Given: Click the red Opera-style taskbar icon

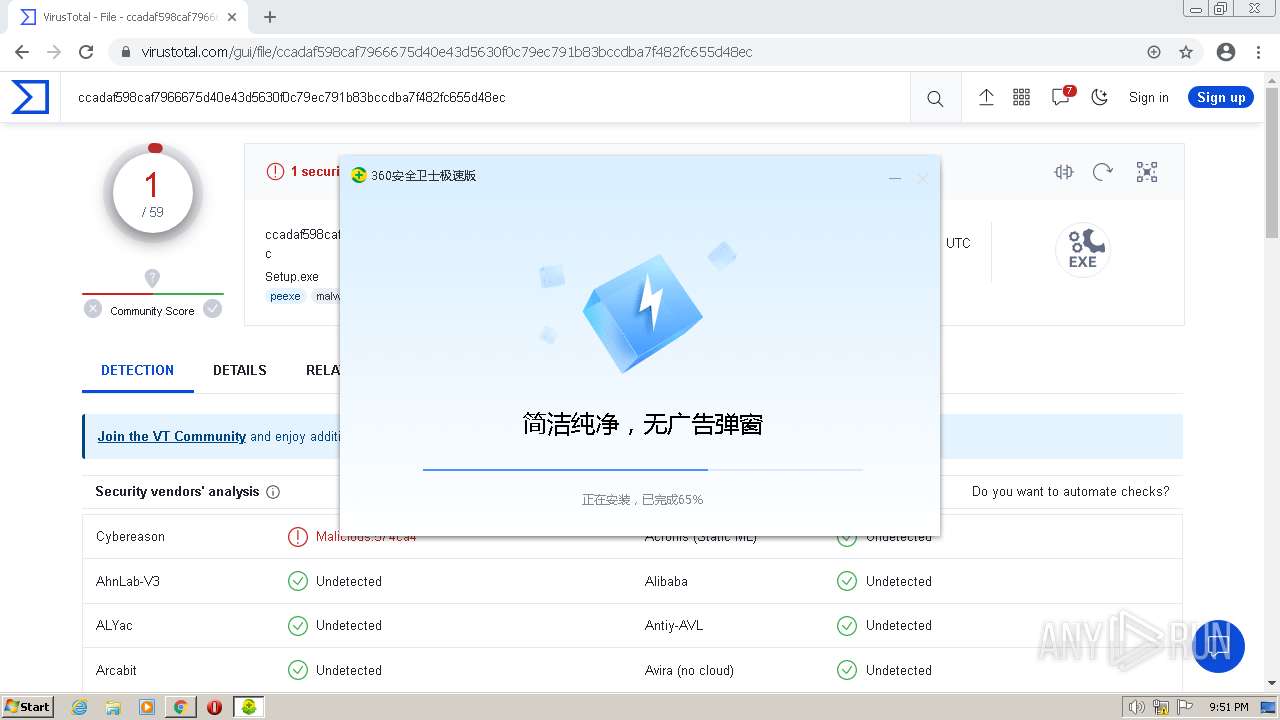Looking at the screenshot, I should 214,707.
